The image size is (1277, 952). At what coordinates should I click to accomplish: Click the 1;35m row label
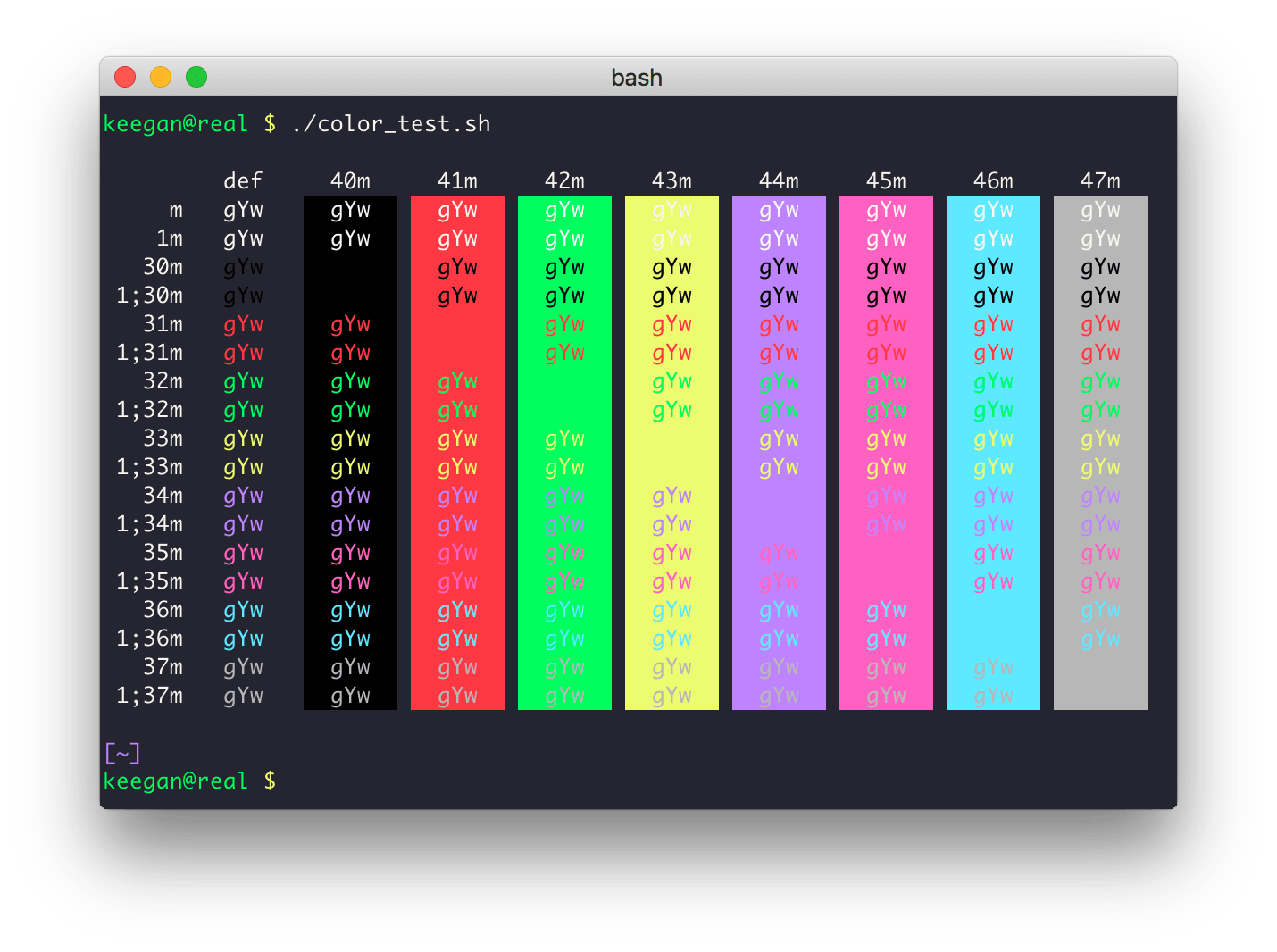[x=149, y=581]
